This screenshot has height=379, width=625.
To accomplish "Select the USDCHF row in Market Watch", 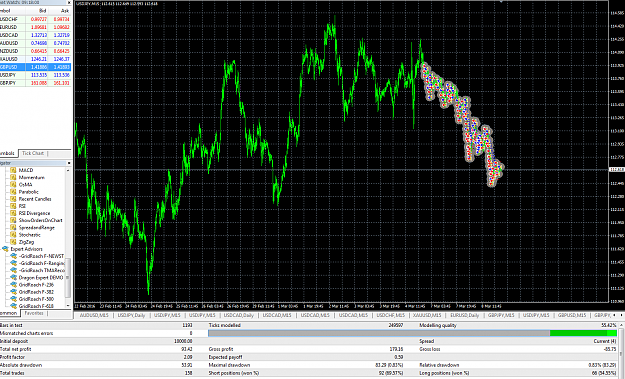I will click(x=35, y=19).
